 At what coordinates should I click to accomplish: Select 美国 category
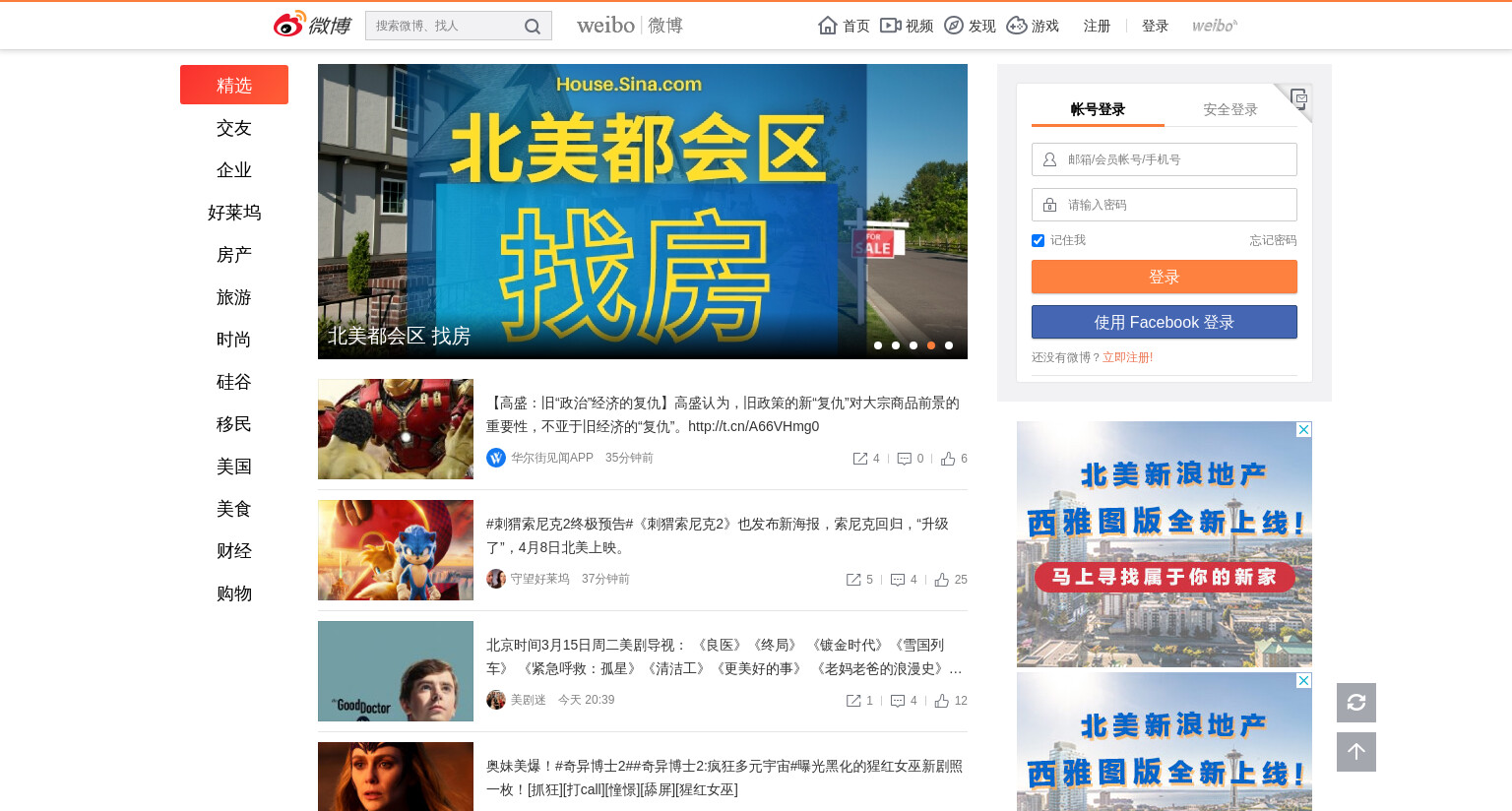(x=234, y=467)
